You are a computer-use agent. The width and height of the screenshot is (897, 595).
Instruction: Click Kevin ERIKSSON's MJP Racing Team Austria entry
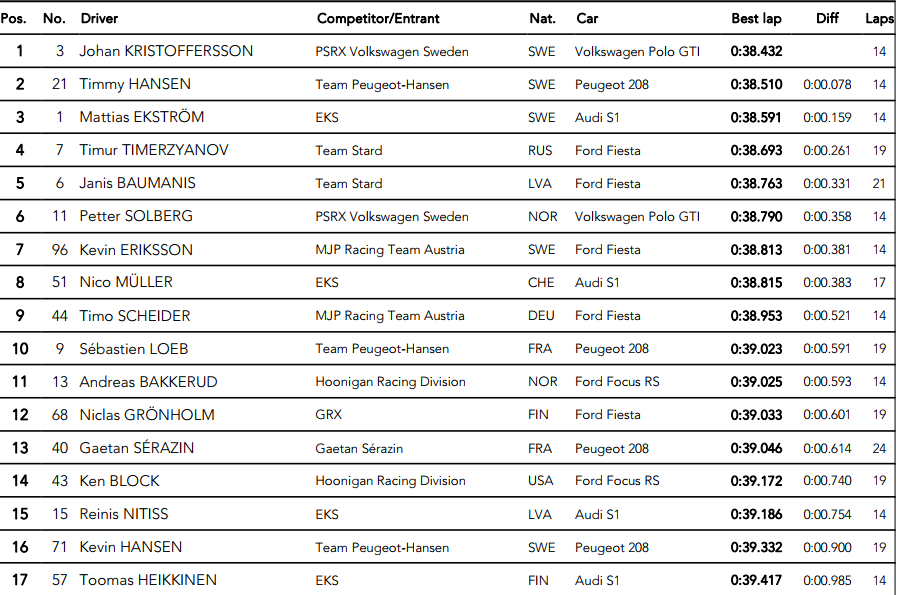(389, 250)
